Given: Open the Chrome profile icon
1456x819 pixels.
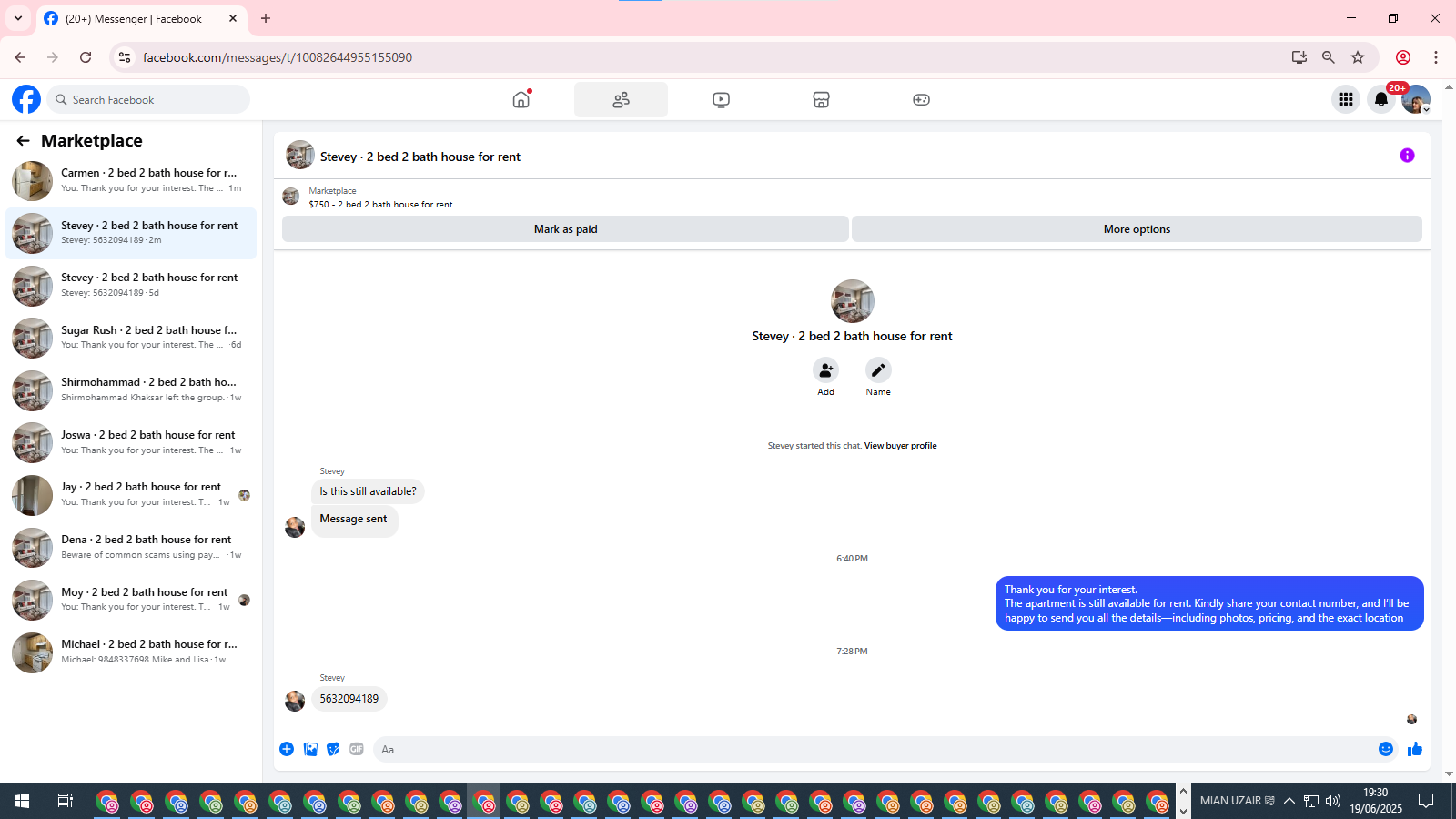Looking at the screenshot, I should [1403, 57].
